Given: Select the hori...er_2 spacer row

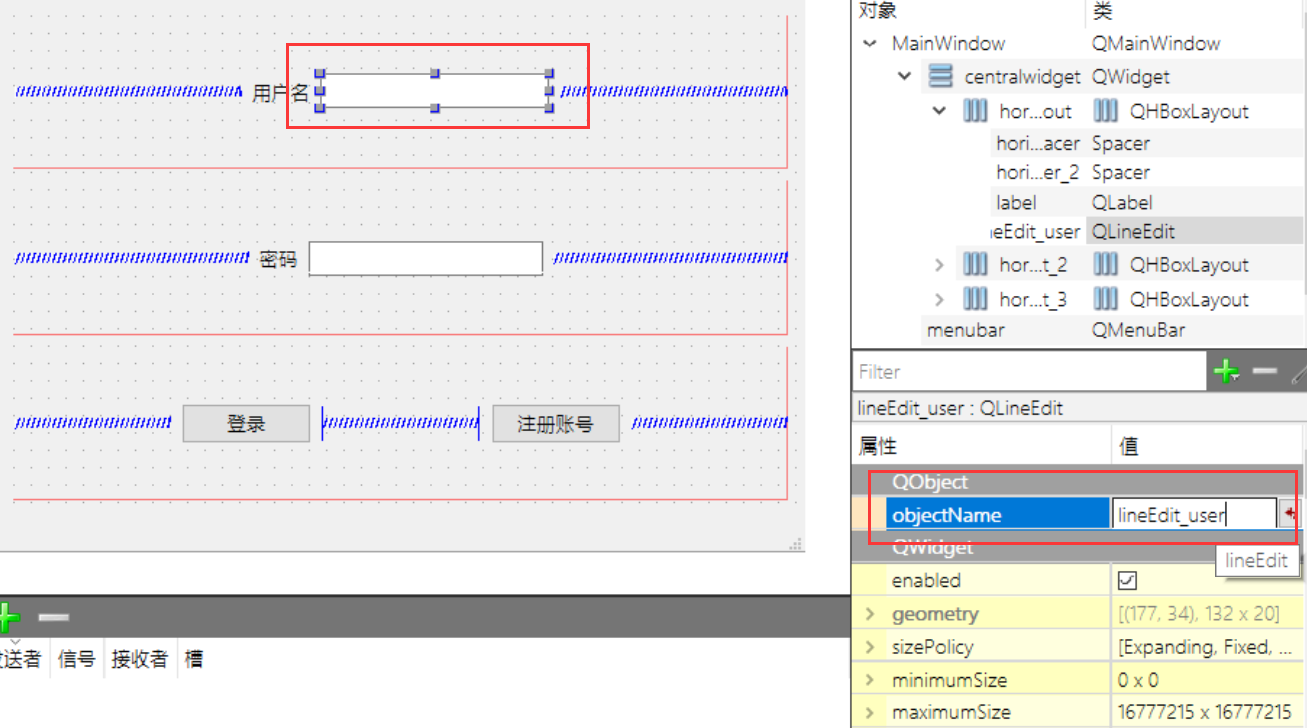Looking at the screenshot, I should tap(1038, 172).
